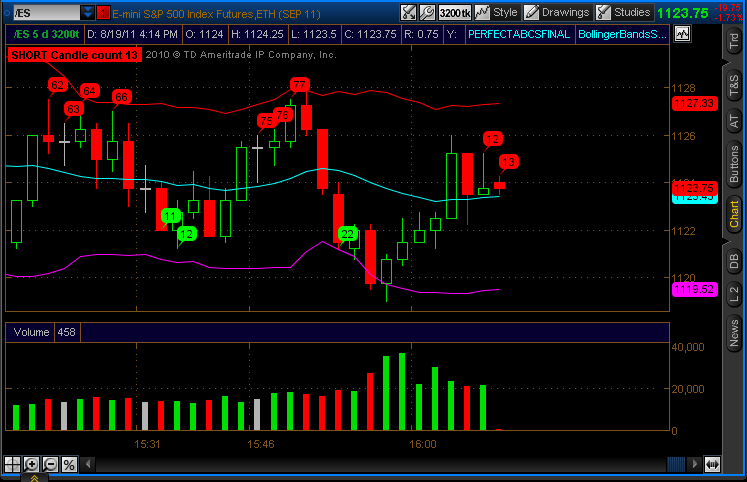
Task: Switch to the News side tab
Action: [x=734, y=333]
